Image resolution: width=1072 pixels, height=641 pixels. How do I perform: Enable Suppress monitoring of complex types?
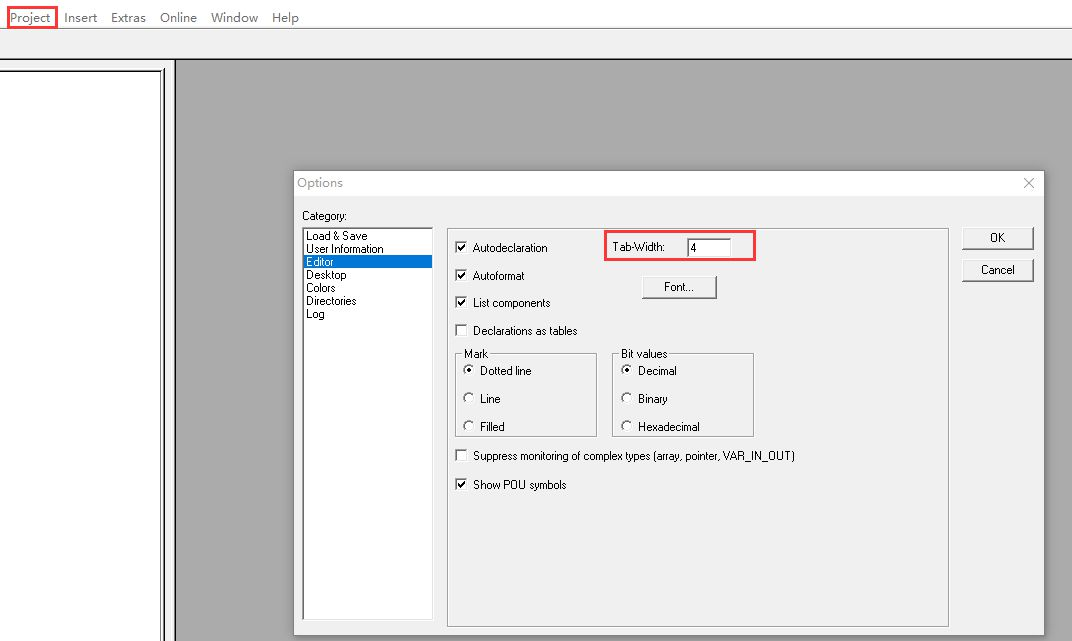tap(461, 455)
